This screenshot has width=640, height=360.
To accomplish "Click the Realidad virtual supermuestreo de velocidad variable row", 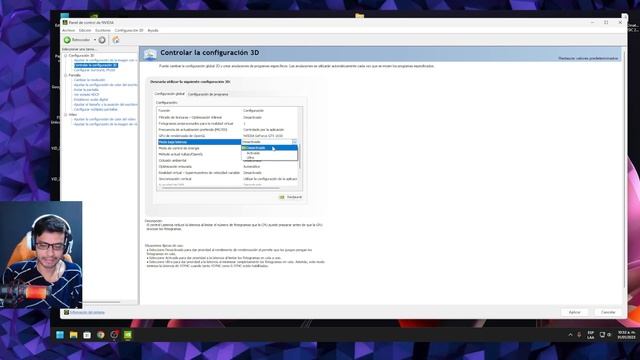I will pos(228,173).
